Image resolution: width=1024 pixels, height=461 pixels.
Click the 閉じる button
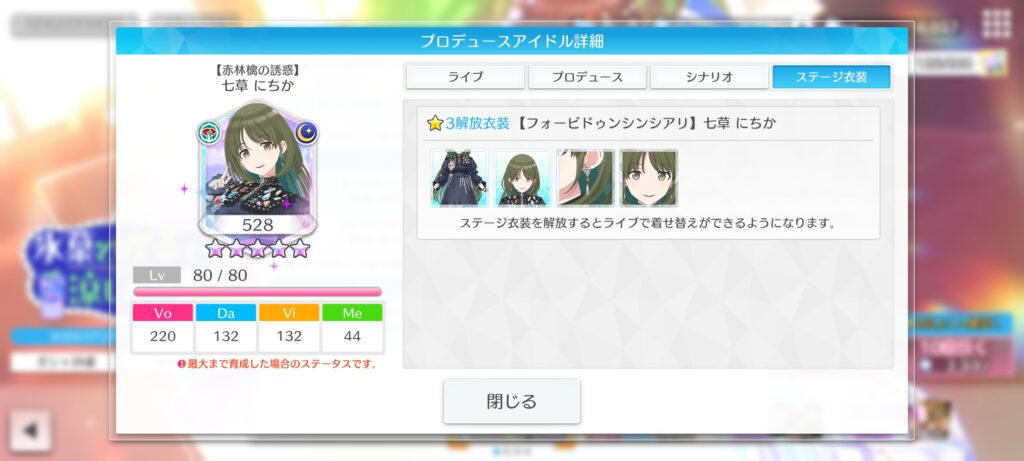tap(512, 401)
